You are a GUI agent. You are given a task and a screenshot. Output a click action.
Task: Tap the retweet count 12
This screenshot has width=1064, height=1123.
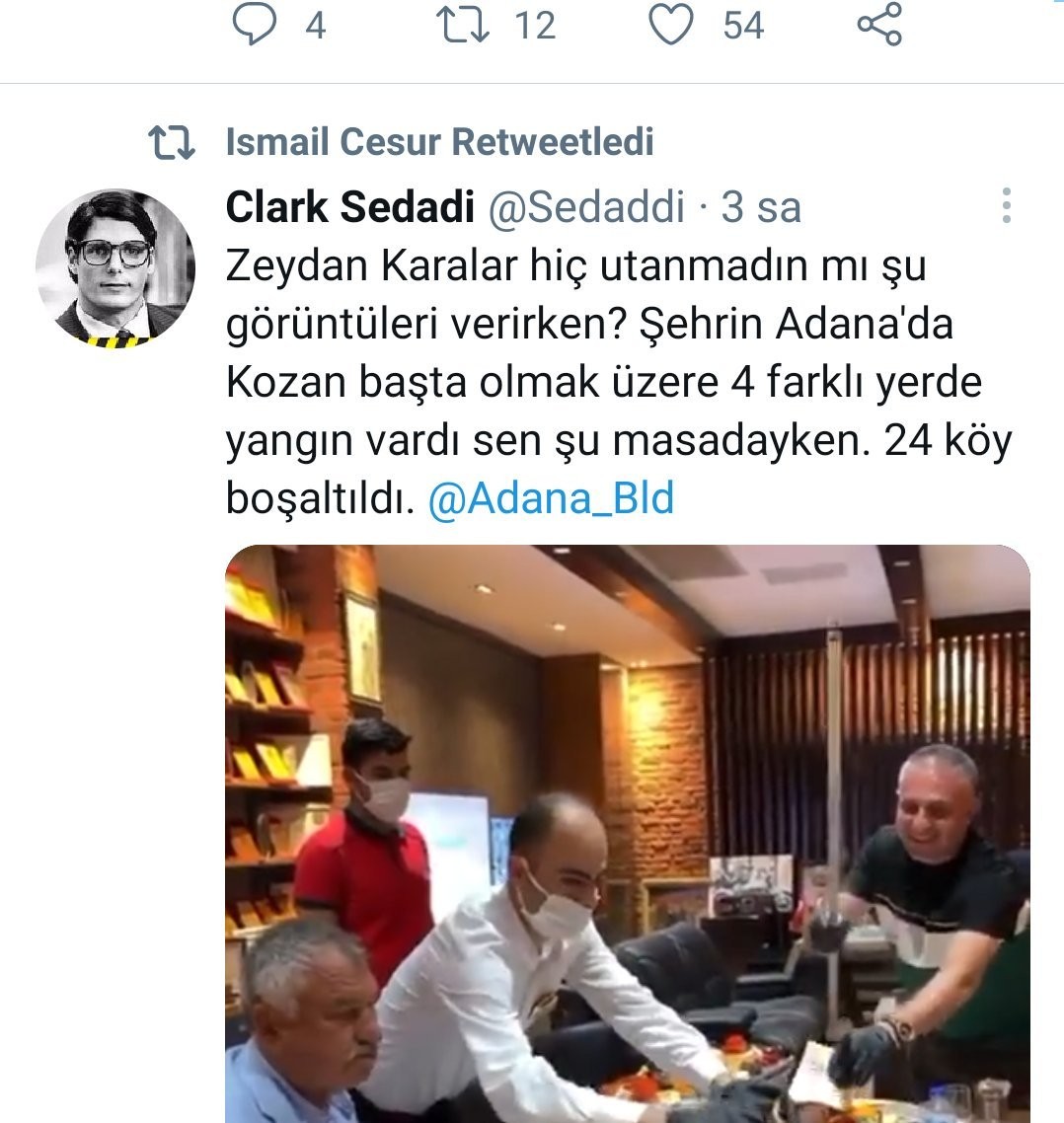(x=535, y=26)
